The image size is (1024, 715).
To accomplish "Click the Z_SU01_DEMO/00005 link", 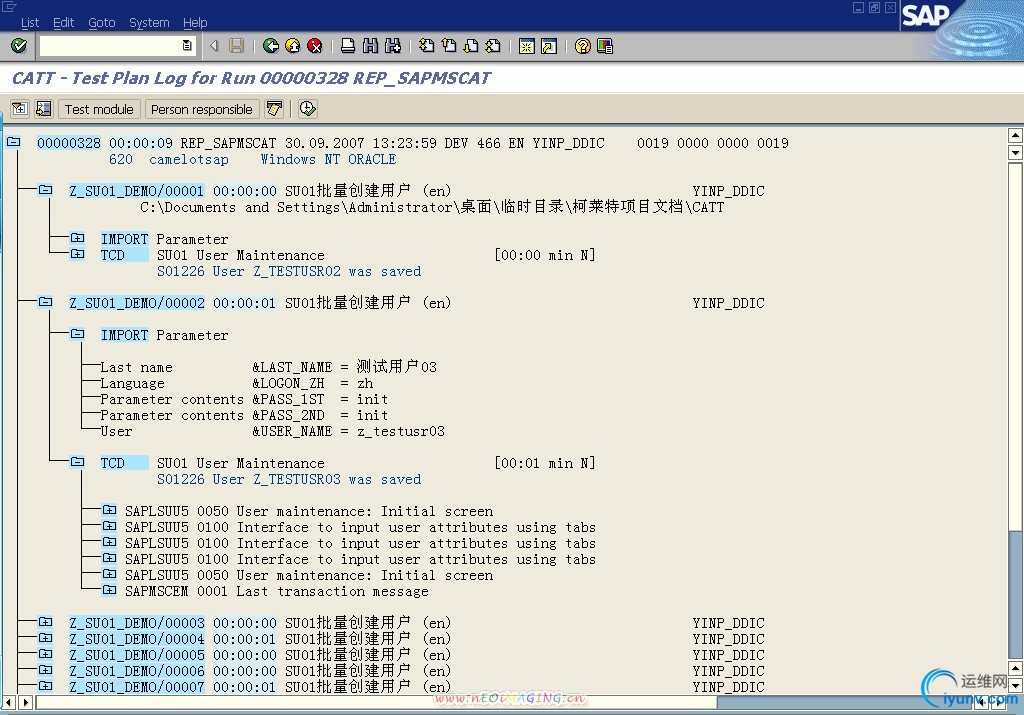I will click(136, 655).
